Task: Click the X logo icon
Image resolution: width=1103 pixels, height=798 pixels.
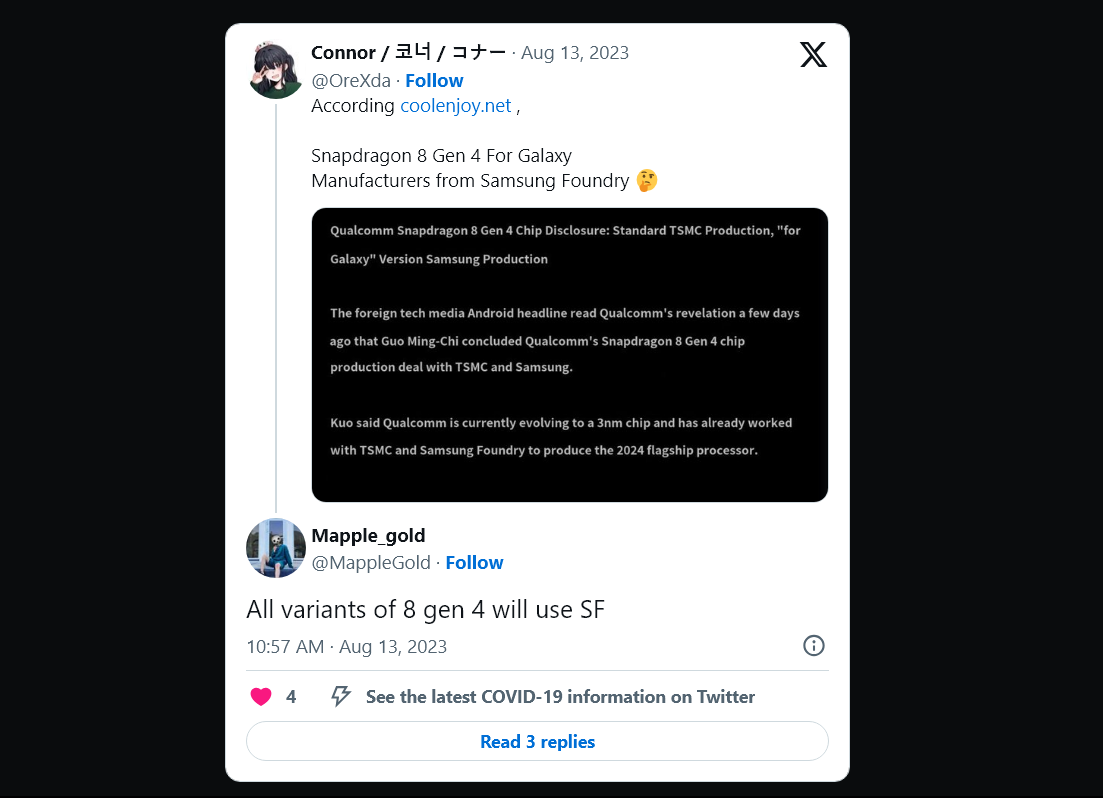Action: point(813,55)
